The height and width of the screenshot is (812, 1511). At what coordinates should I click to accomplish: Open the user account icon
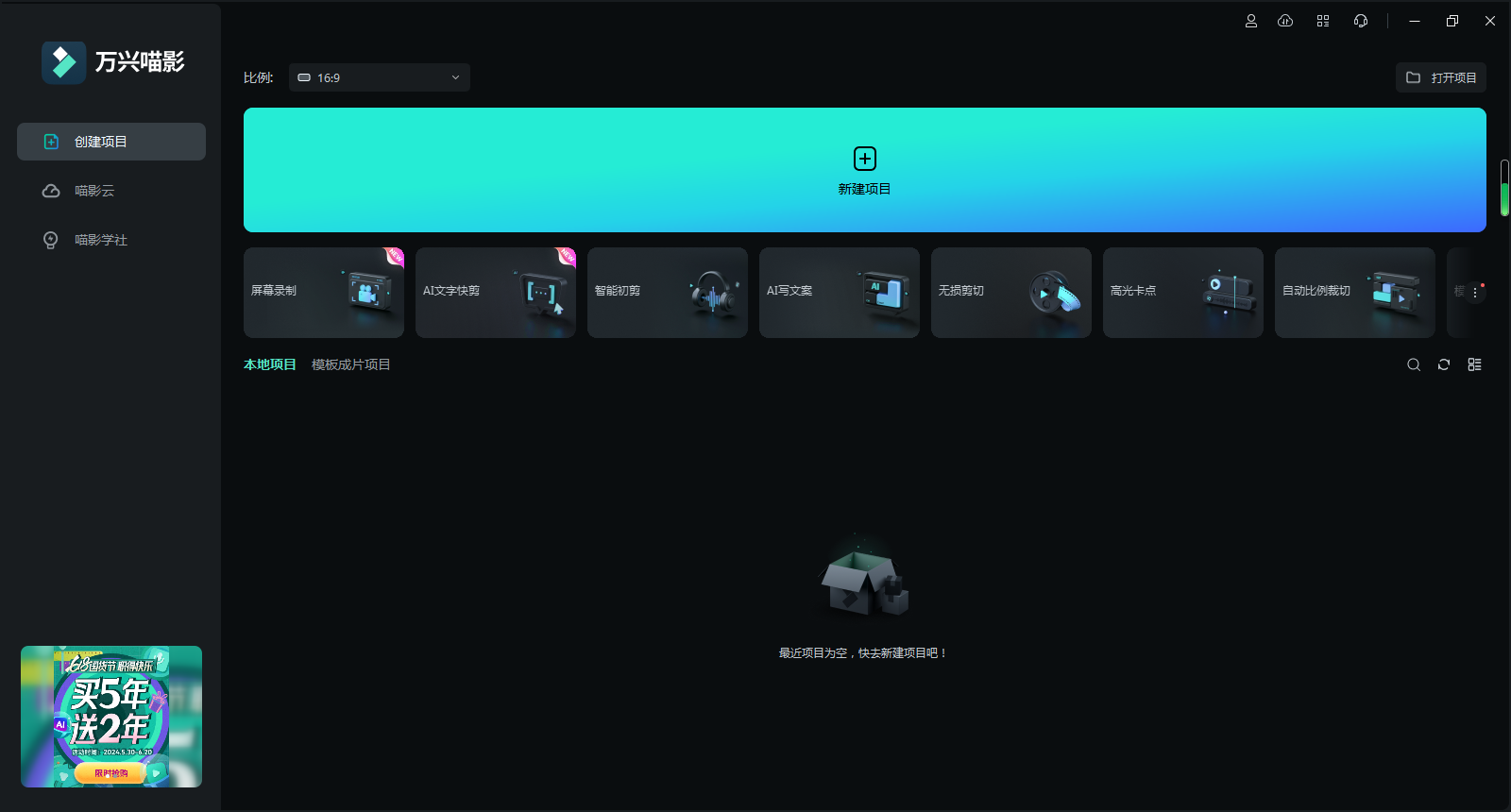(x=1251, y=21)
